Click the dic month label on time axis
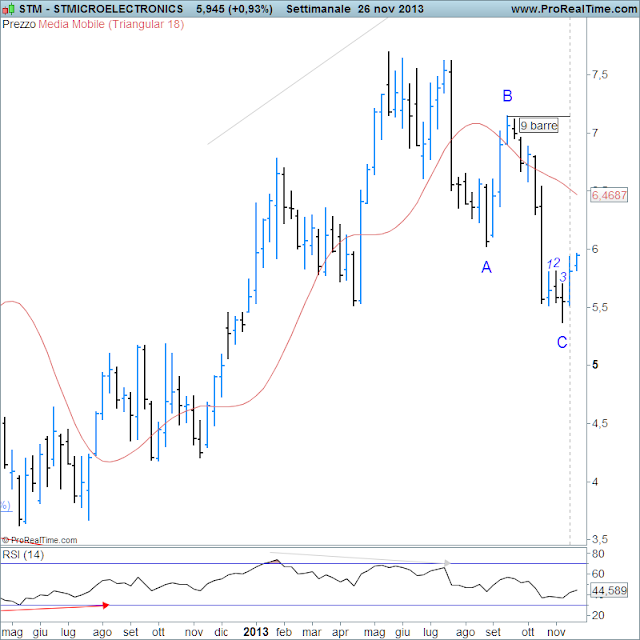The width and height of the screenshot is (640, 640). tap(221, 632)
